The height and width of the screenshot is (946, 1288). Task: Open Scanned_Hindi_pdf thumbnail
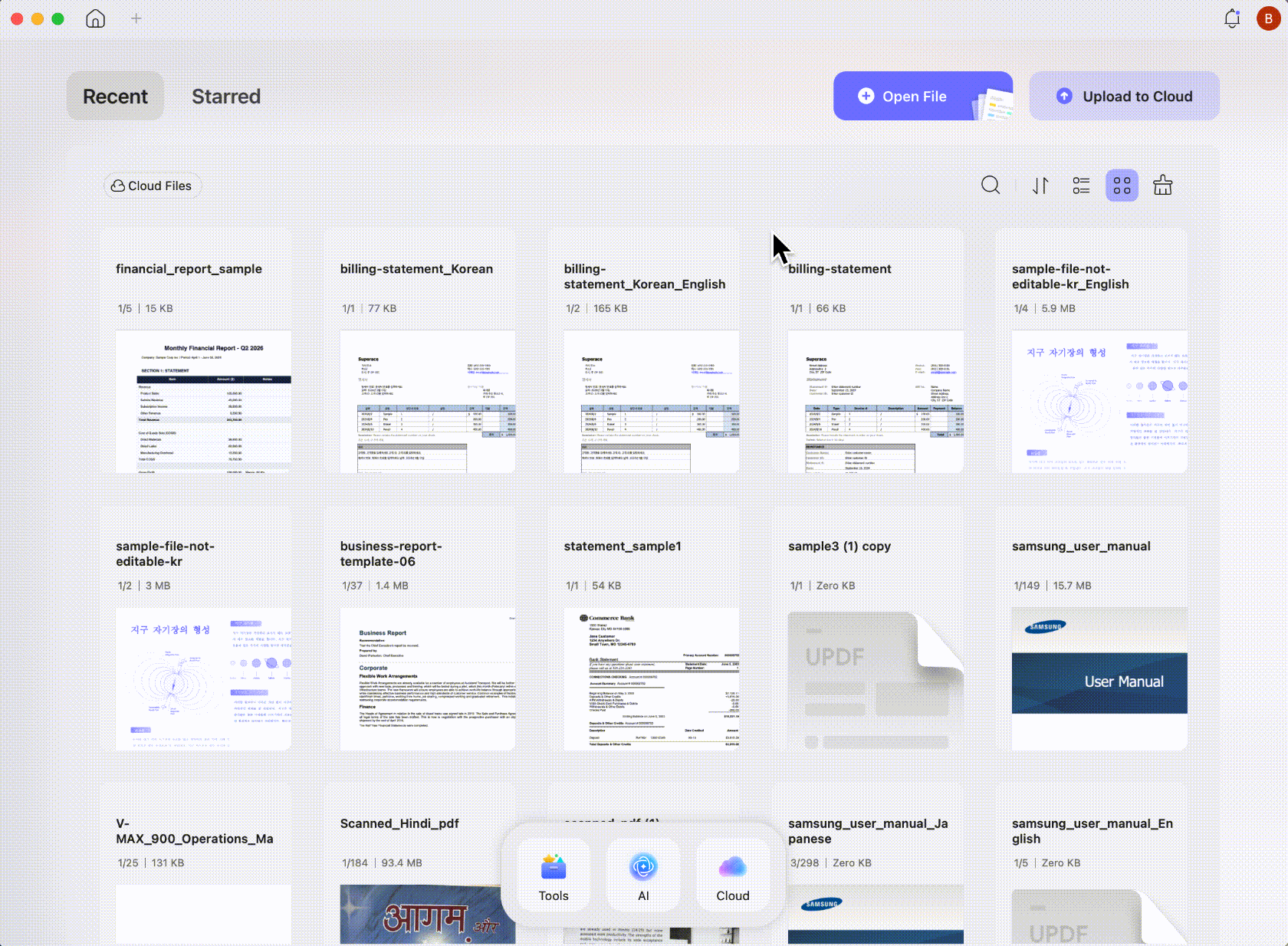428,915
